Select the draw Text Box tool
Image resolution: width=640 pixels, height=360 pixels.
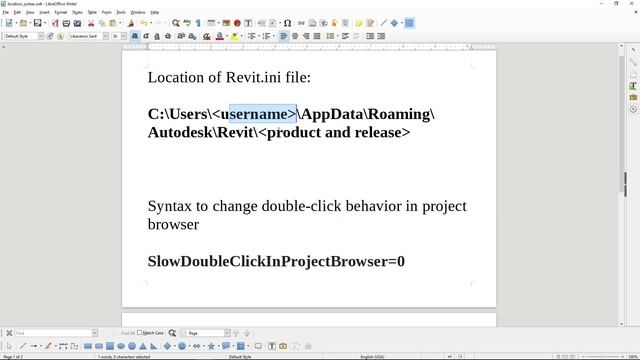[x=272, y=346]
